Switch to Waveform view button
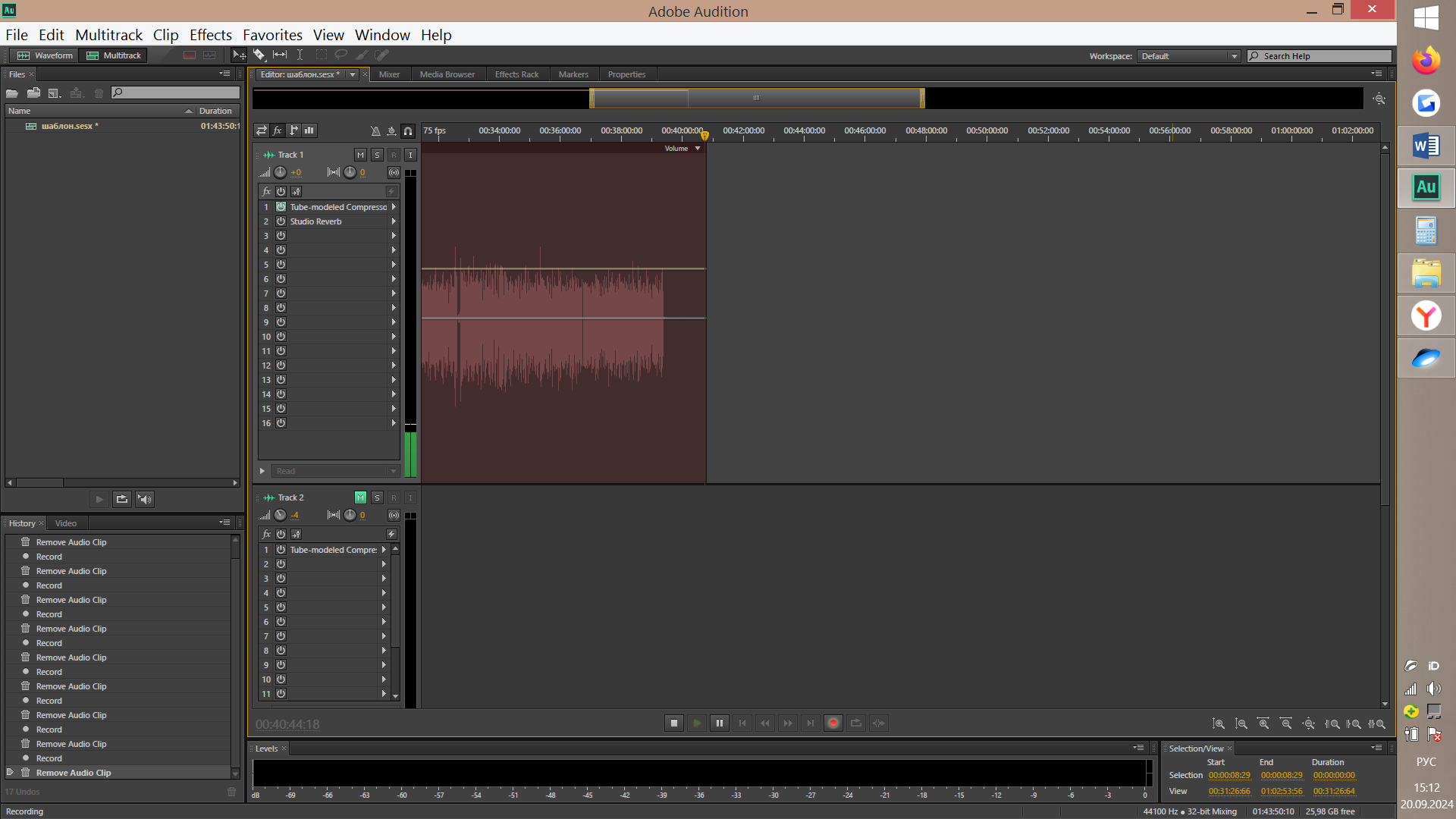This screenshot has width=1456, height=819. pos(45,55)
